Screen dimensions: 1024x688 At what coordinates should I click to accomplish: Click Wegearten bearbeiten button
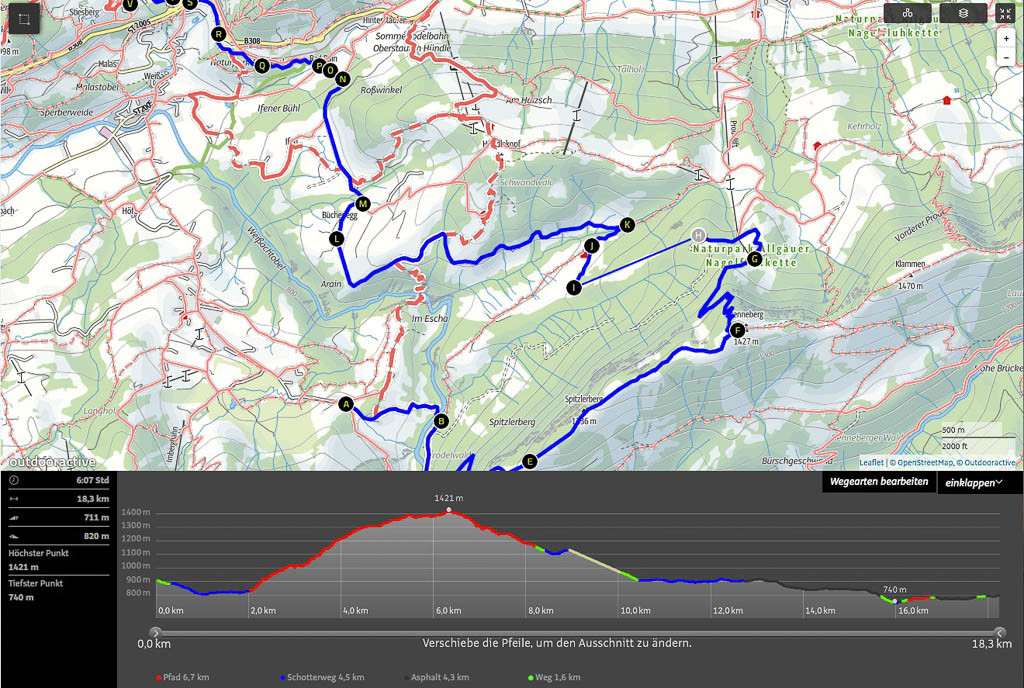pyautogui.click(x=878, y=482)
